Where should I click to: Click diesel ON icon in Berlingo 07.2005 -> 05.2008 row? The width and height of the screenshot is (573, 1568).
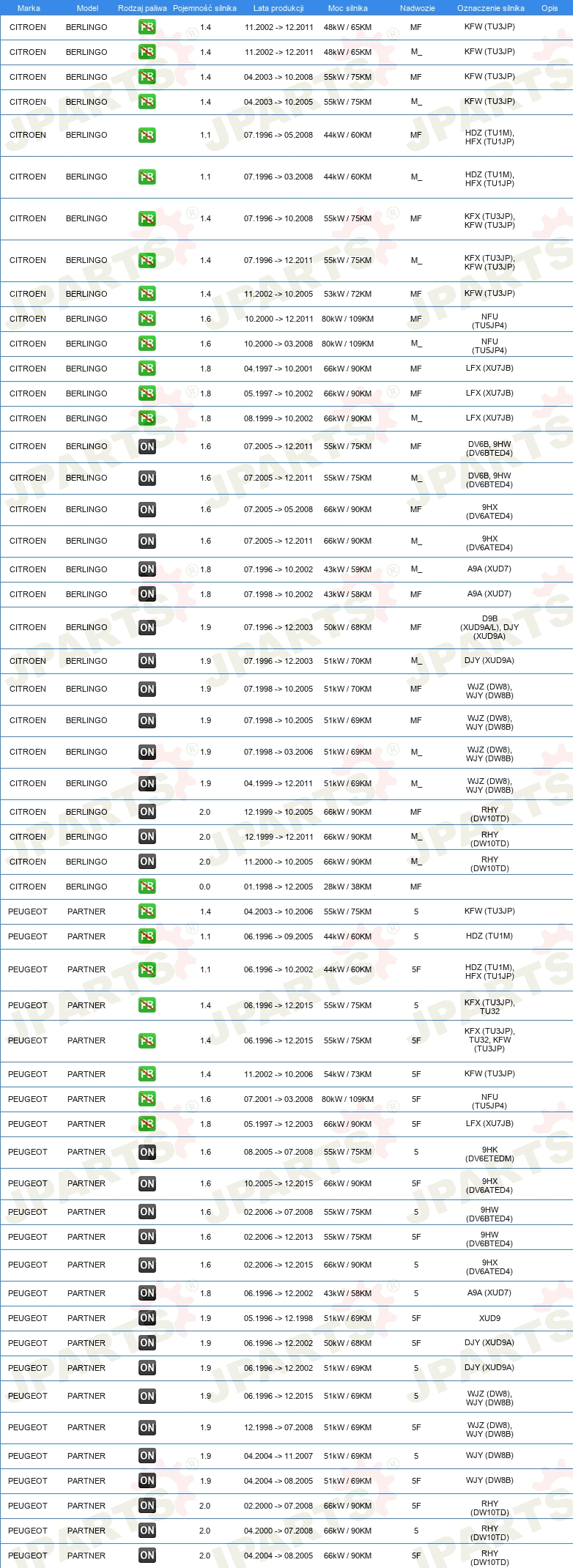(x=147, y=509)
